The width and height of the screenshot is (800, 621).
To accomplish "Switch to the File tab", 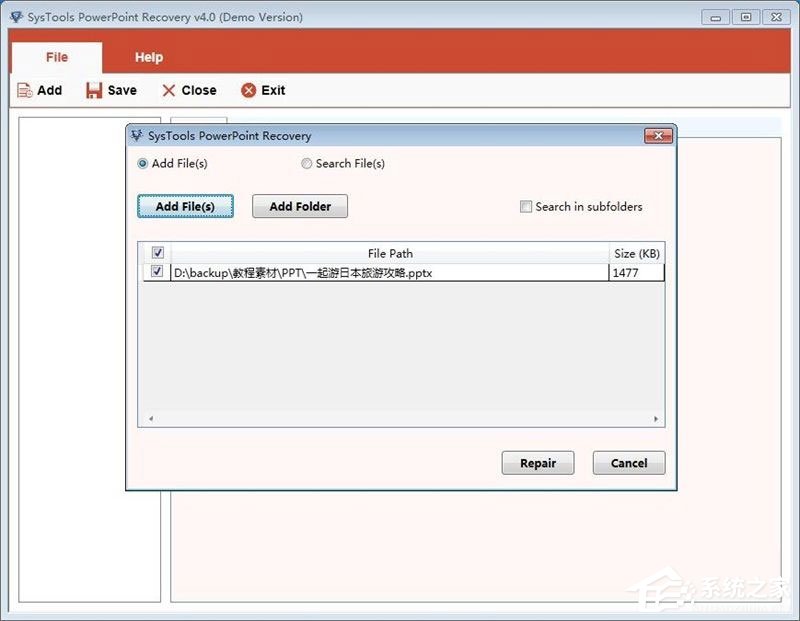I will pyautogui.click(x=57, y=57).
